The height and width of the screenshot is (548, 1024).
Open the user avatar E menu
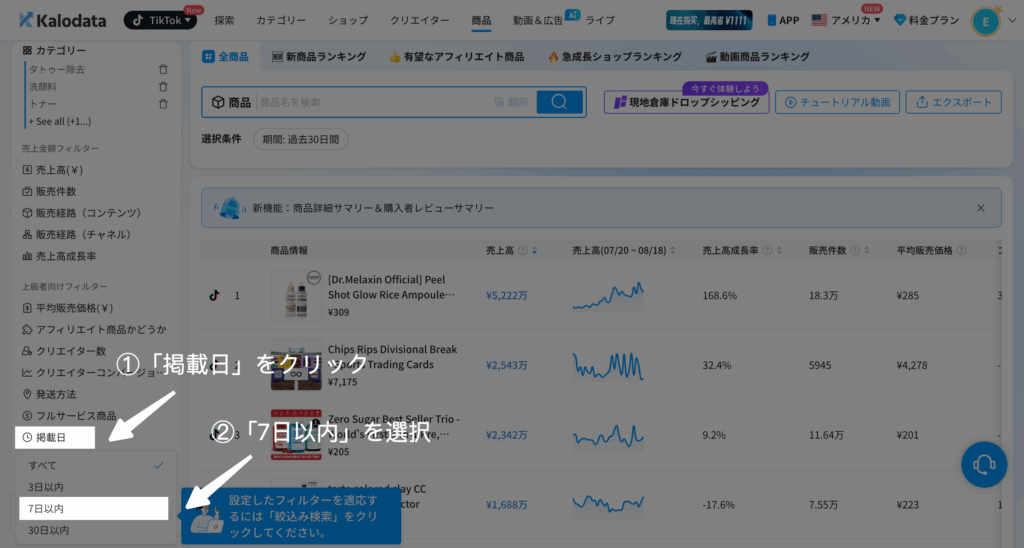click(x=985, y=22)
